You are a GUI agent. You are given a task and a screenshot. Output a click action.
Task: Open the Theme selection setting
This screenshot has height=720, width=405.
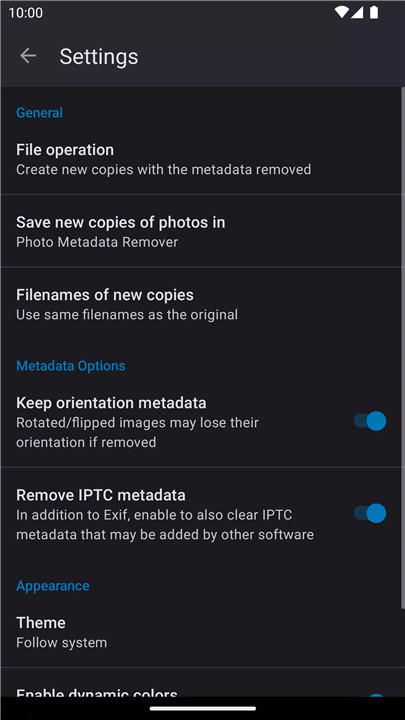(201, 632)
